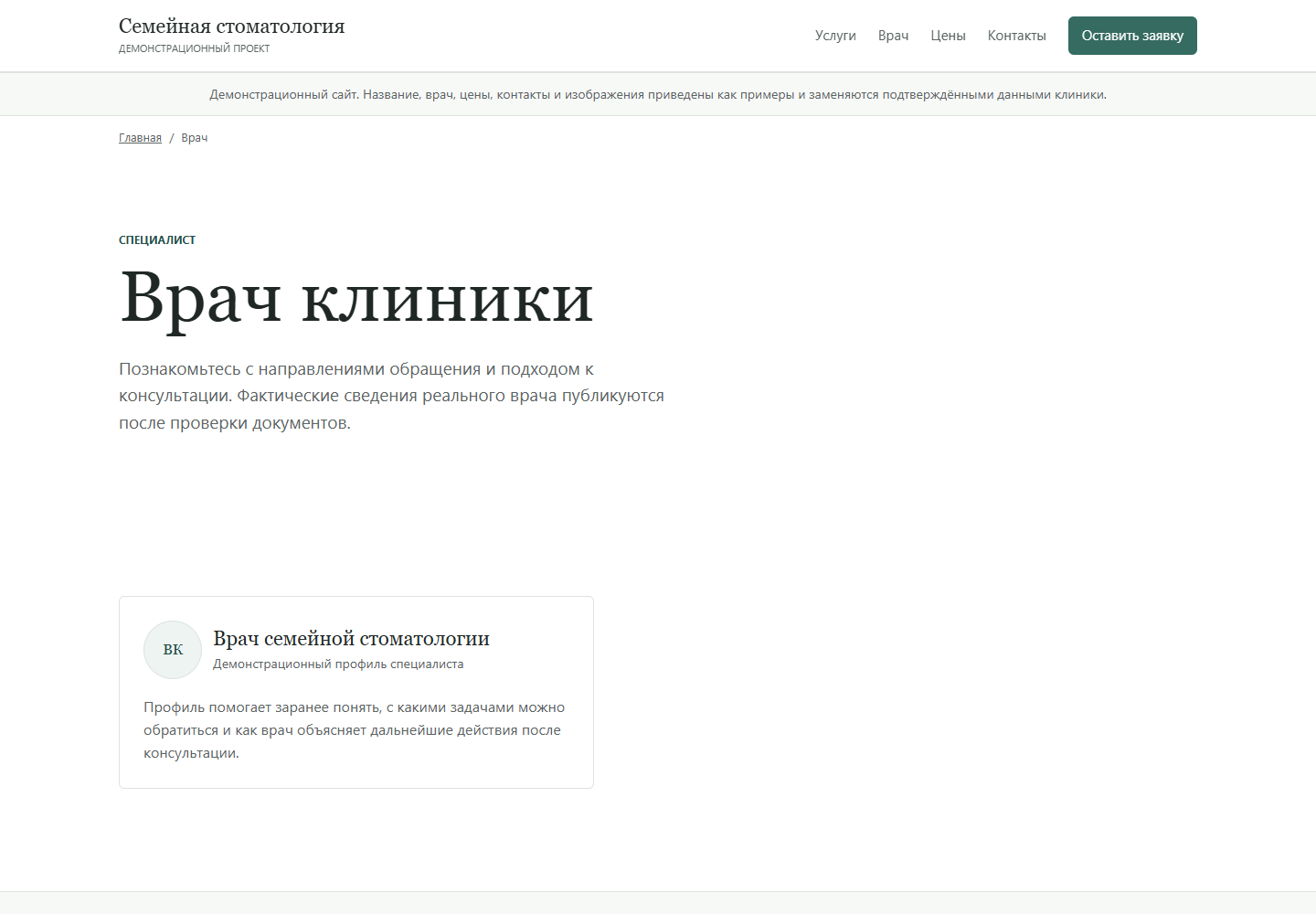
Task: Open the Услуги navigation item
Action: coord(835,36)
